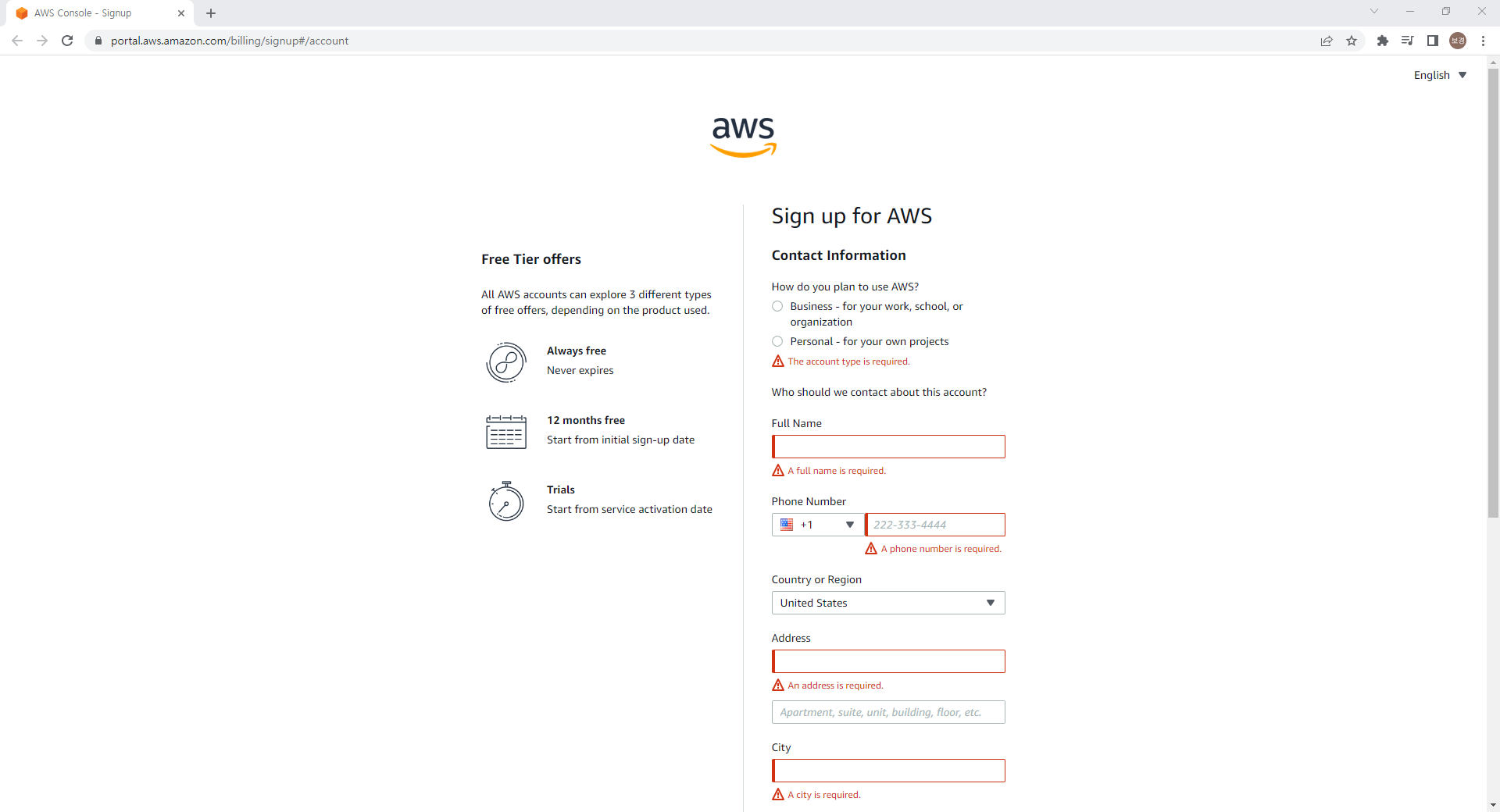Click the Address label

(791, 638)
